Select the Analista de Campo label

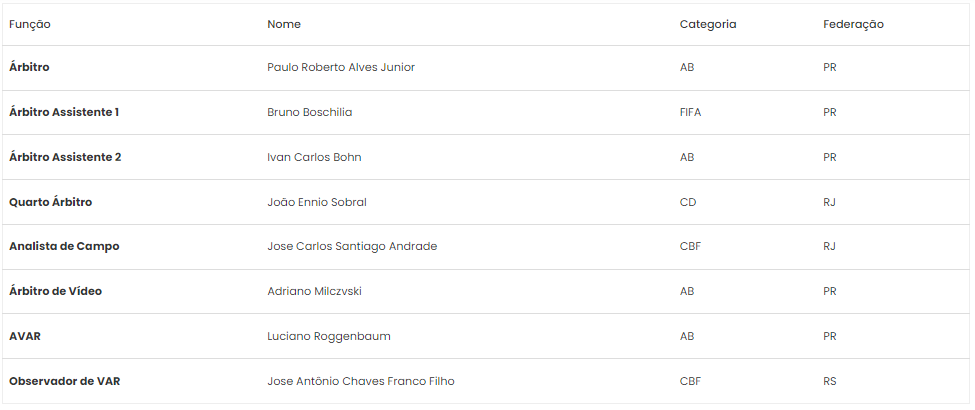click(x=64, y=246)
